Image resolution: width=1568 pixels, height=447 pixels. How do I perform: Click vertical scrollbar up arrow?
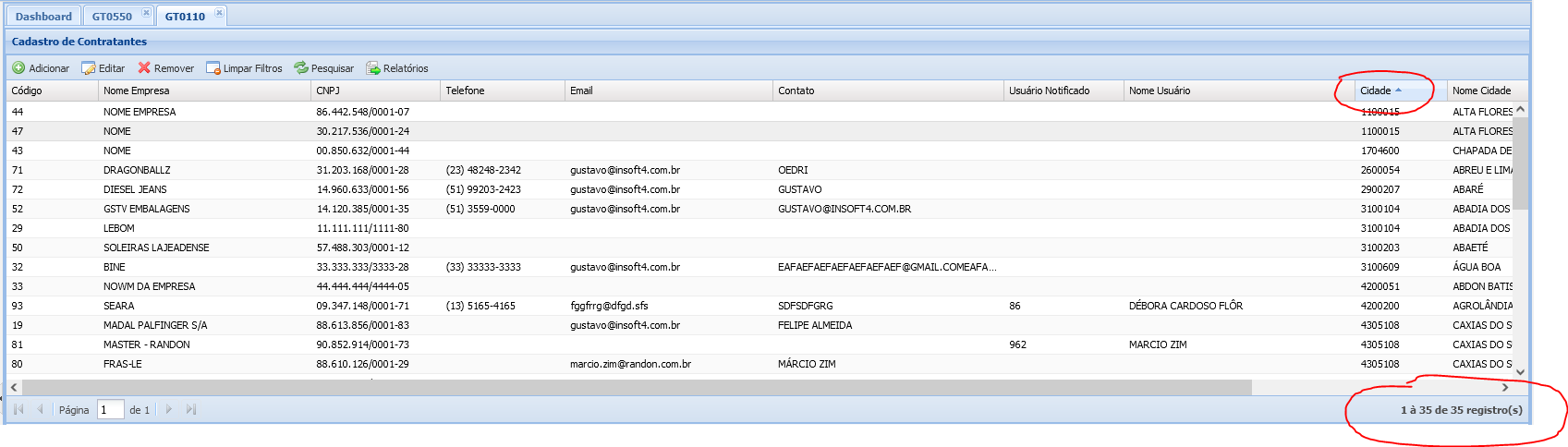click(x=1520, y=109)
